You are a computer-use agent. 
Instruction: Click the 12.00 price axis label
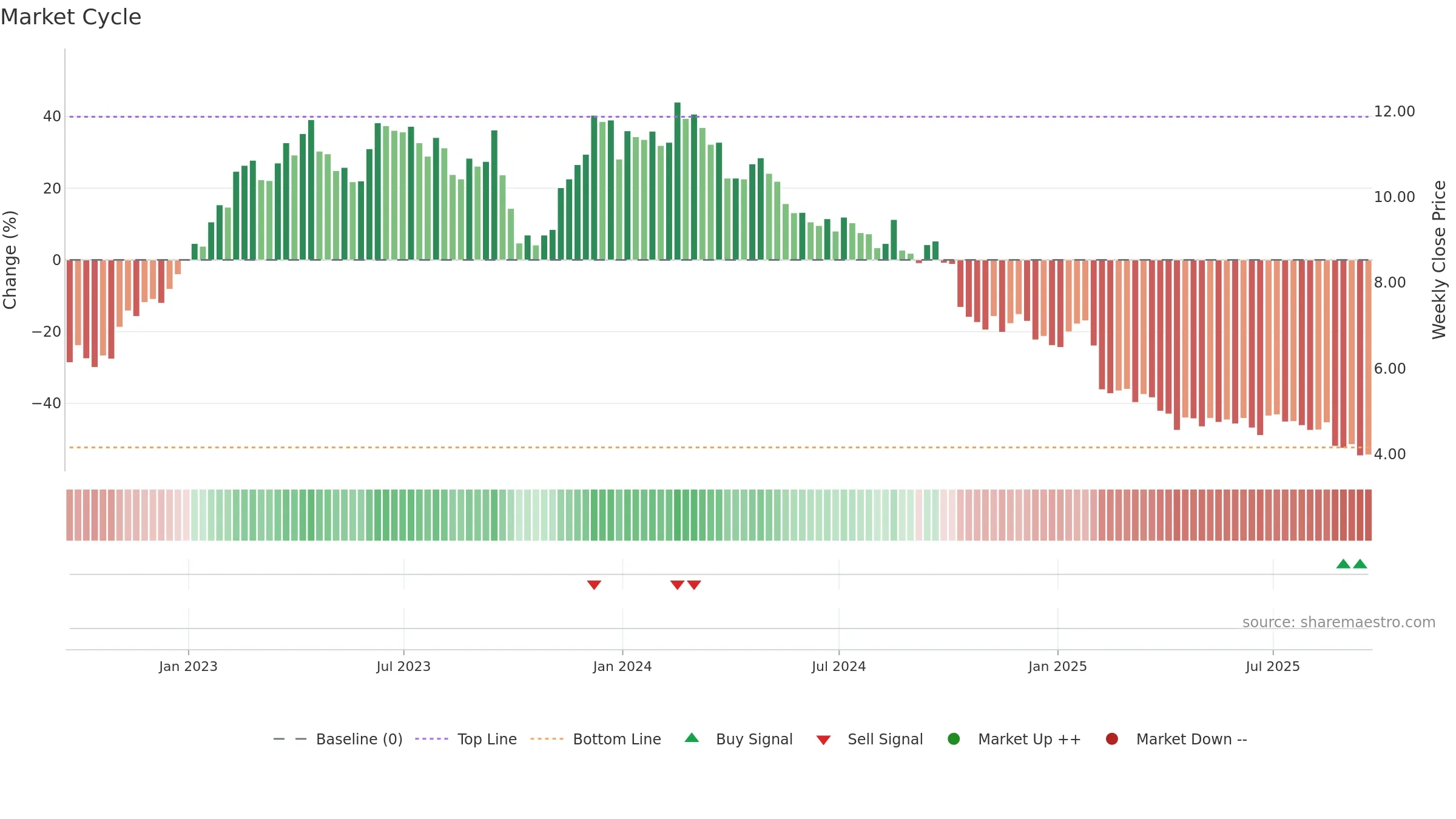tap(1394, 112)
